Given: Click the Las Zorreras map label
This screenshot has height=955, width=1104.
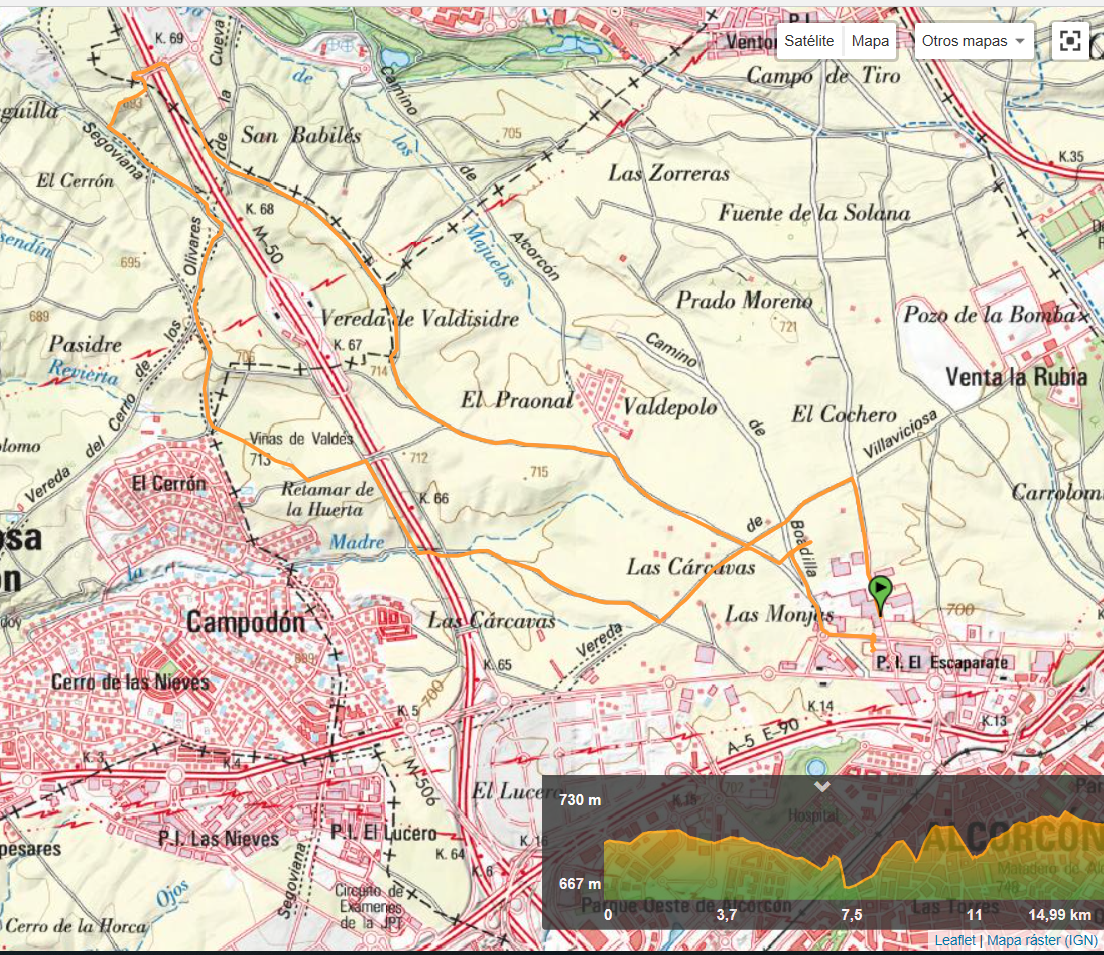Looking at the screenshot, I should click(x=669, y=173).
